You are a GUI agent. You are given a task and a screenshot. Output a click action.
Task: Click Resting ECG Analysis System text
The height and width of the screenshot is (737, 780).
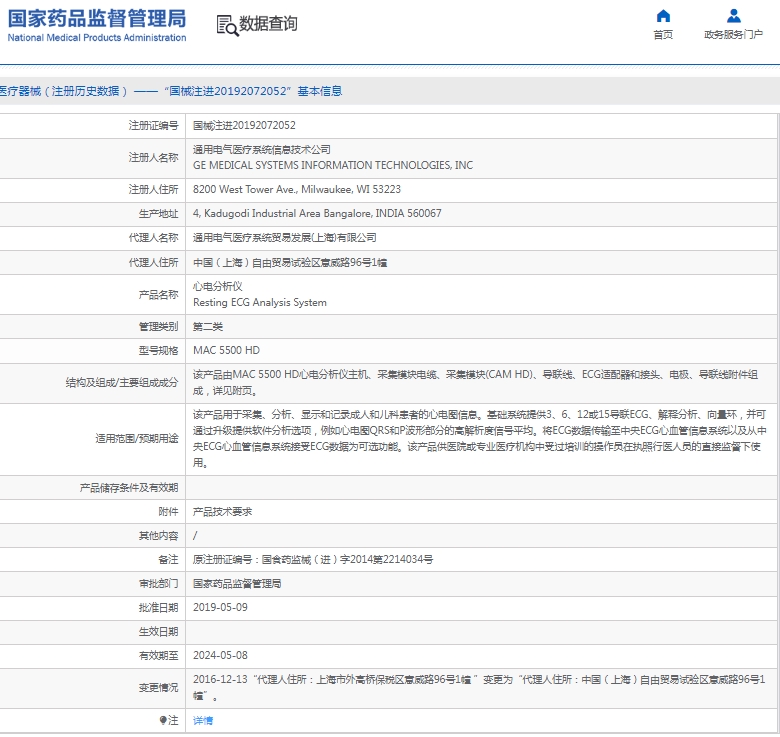(260, 302)
